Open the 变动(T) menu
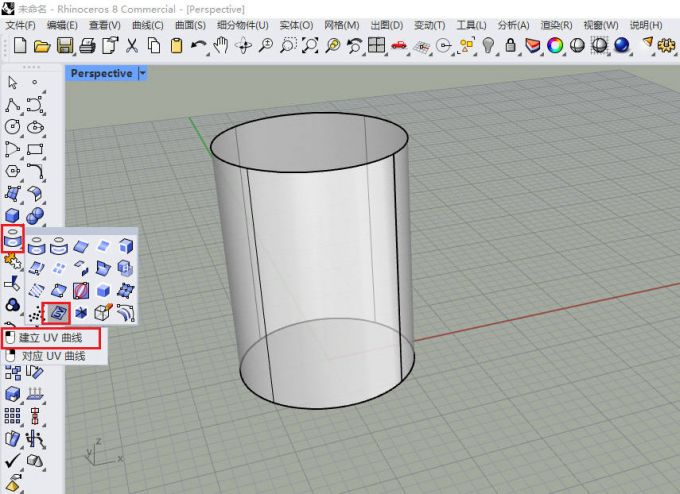The width and height of the screenshot is (680, 494). coord(429,26)
